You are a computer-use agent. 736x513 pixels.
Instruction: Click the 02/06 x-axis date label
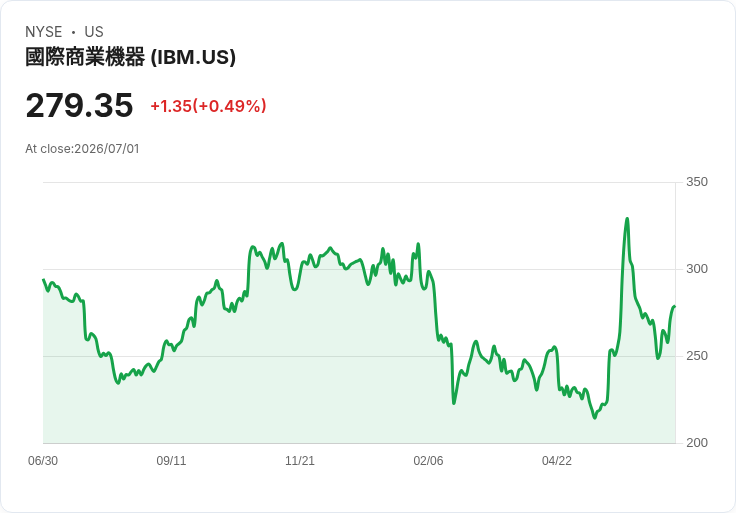point(428,461)
